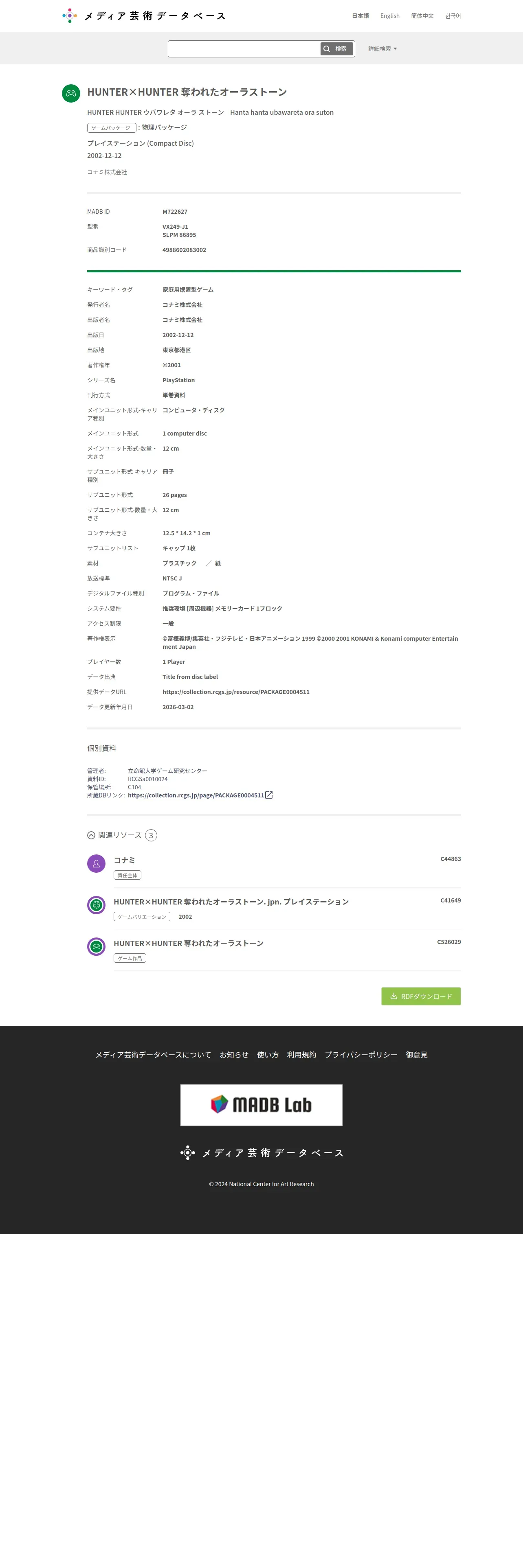
Task: Collapse the 関連リソース section chevron
Action: point(91,835)
